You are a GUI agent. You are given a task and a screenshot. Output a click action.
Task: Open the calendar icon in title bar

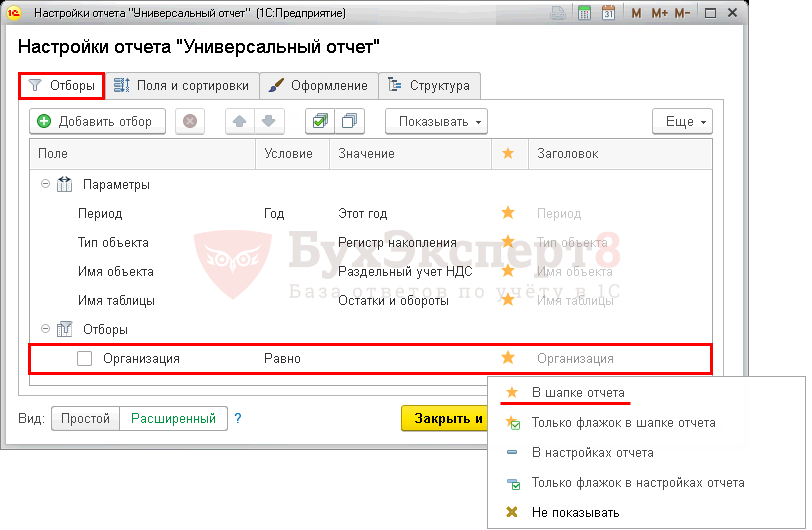609,14
